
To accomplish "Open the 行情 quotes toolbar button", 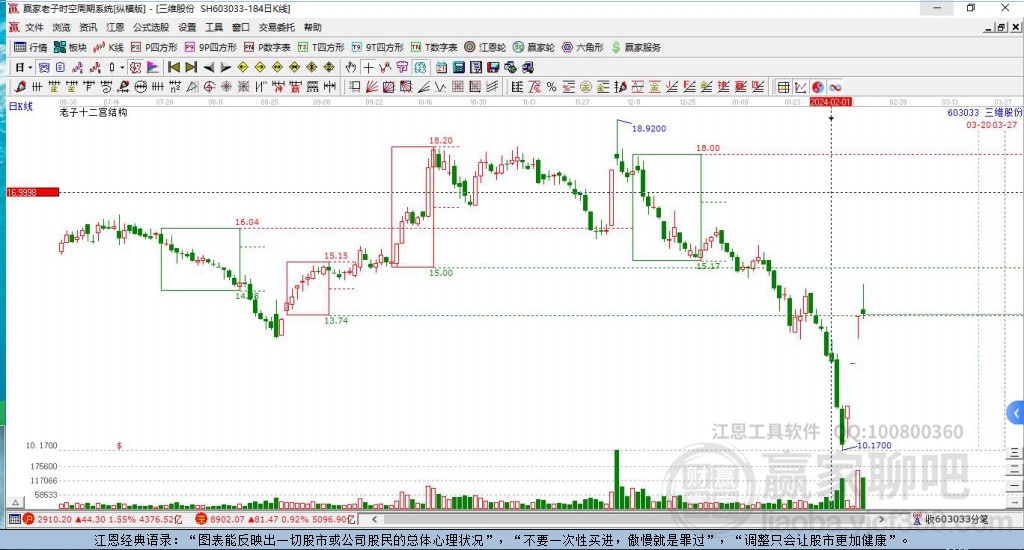I will tap(31, 47).
